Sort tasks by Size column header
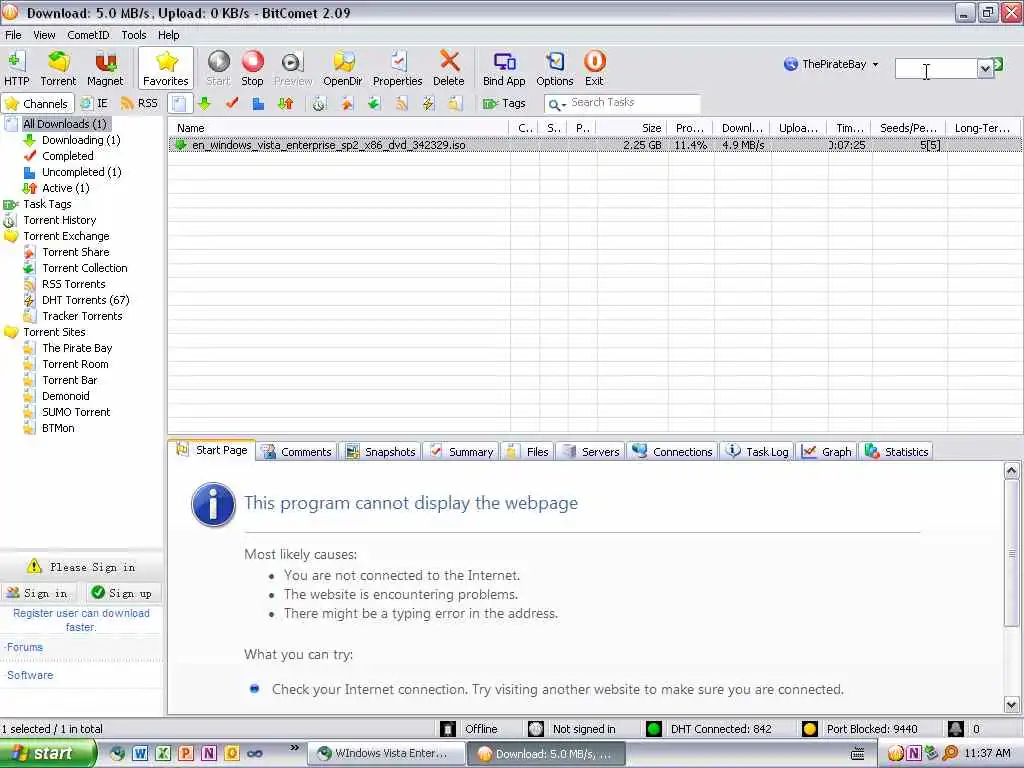The height and width of the screenshot is (768, 1024). [631, 128]
